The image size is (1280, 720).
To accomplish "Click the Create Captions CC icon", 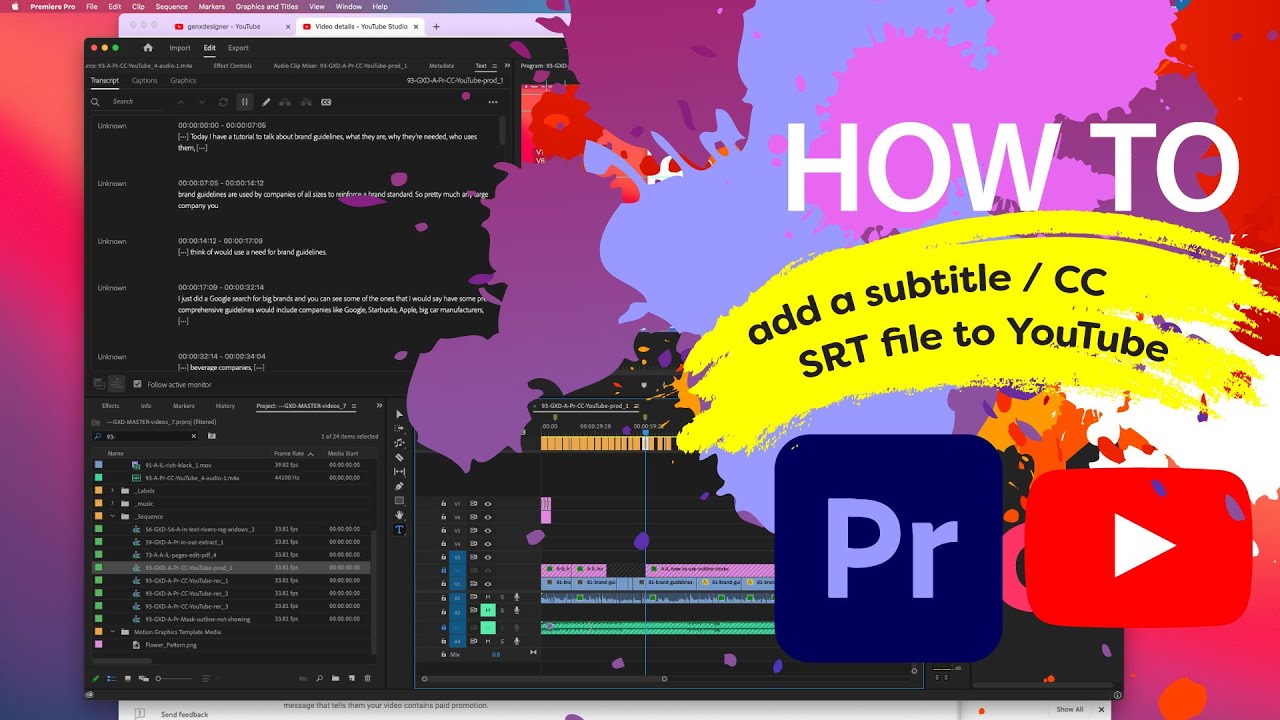I will point(326,102).
